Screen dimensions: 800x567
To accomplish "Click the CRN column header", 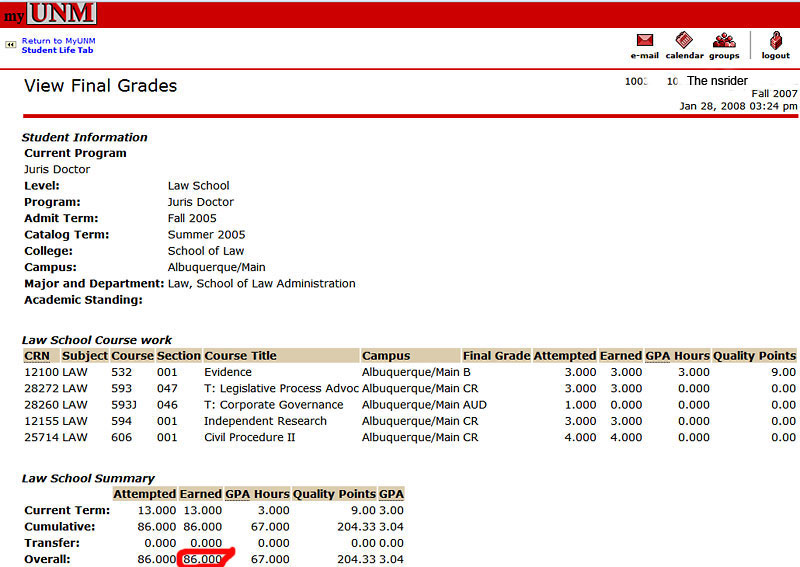I will (x=36, y=356).
